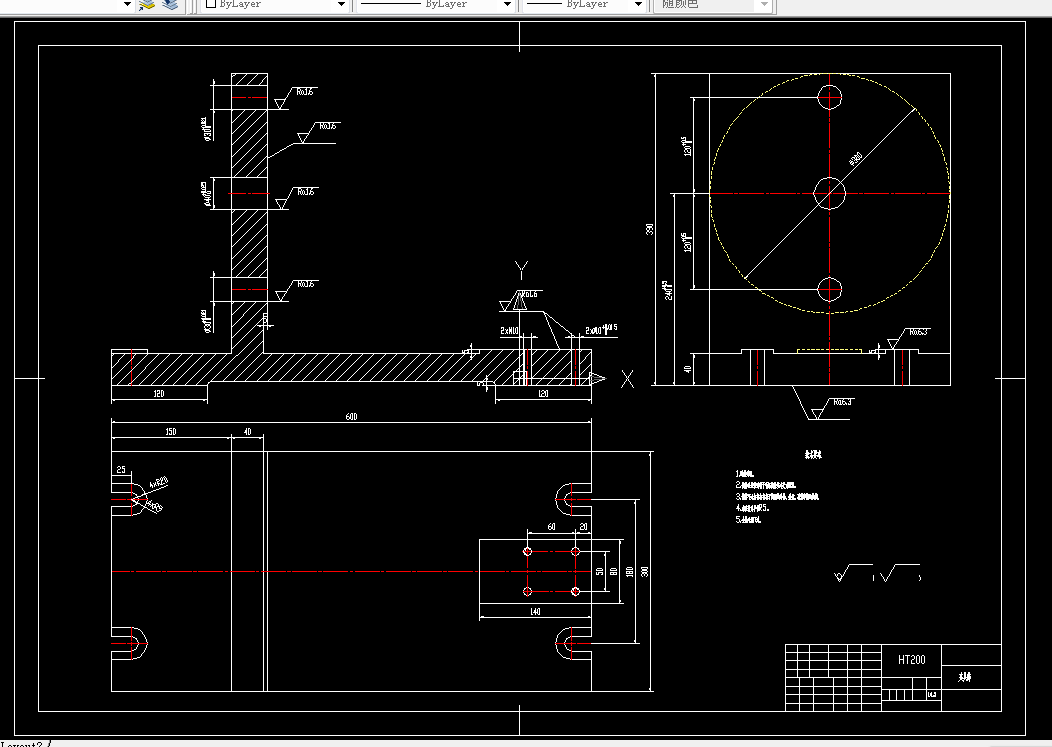Open the ByLayer linetype dropdown
The image size is (1052, 747).
[x=507, y=4]
